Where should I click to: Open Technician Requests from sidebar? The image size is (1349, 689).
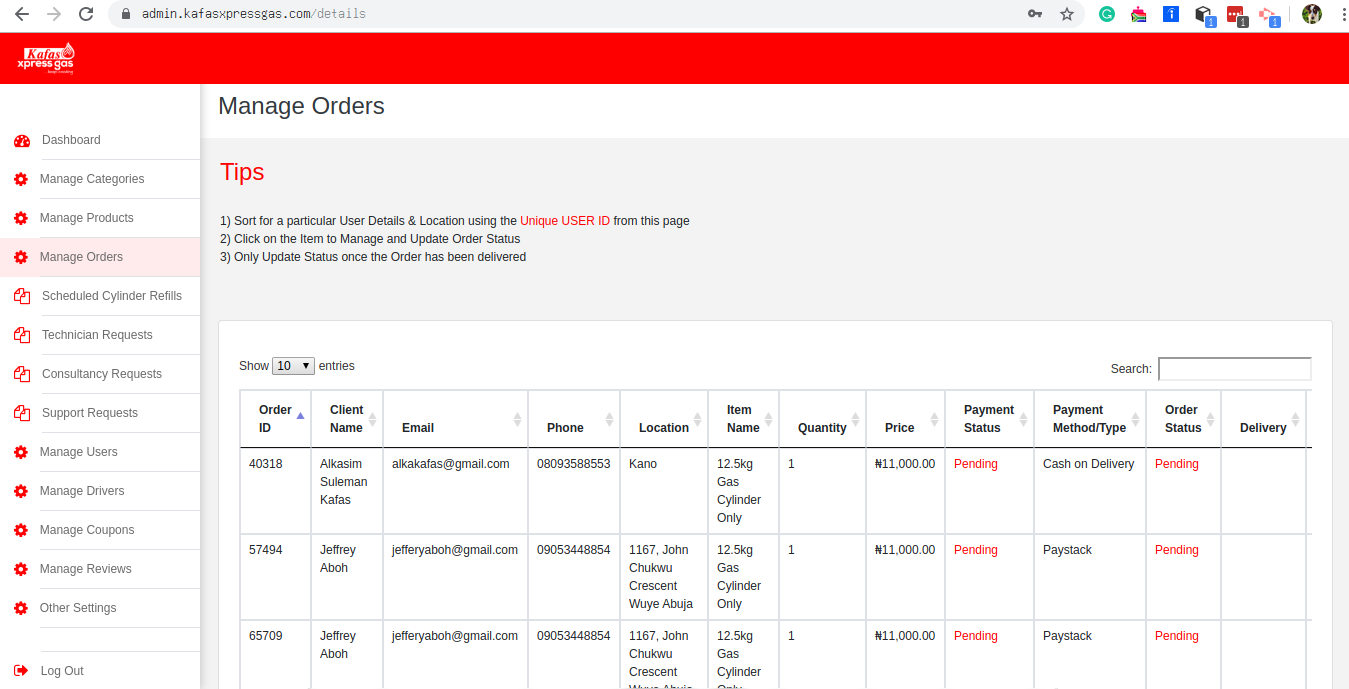coord(97,335)
